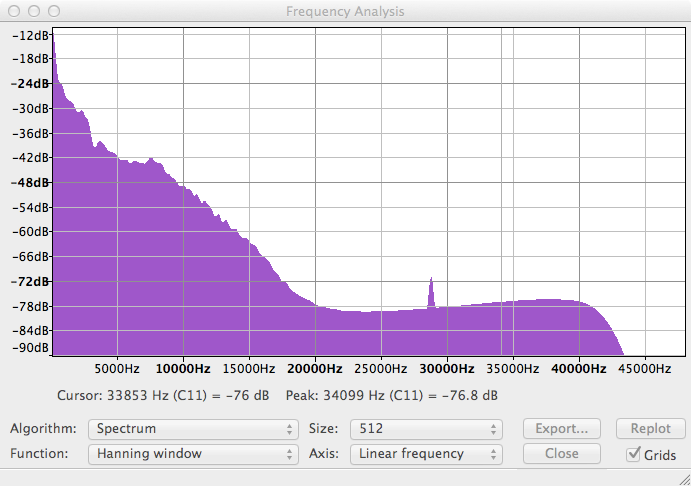Screen dimensions: 691x486
Task: Click the -90dB axis label
Action: pos(30,348)
